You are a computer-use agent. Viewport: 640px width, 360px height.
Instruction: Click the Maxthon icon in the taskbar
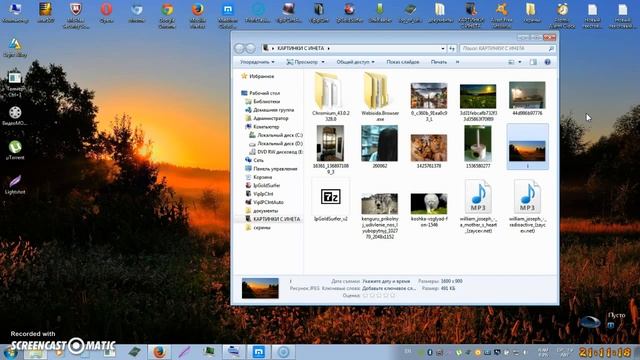click(258, 352)
